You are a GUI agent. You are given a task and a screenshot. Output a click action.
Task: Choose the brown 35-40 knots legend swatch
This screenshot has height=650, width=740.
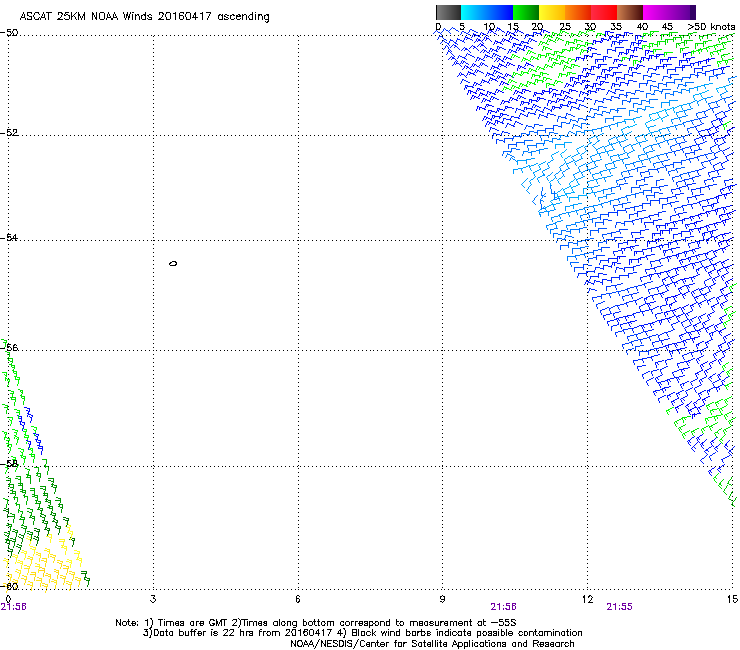click(x=630, y=12)
